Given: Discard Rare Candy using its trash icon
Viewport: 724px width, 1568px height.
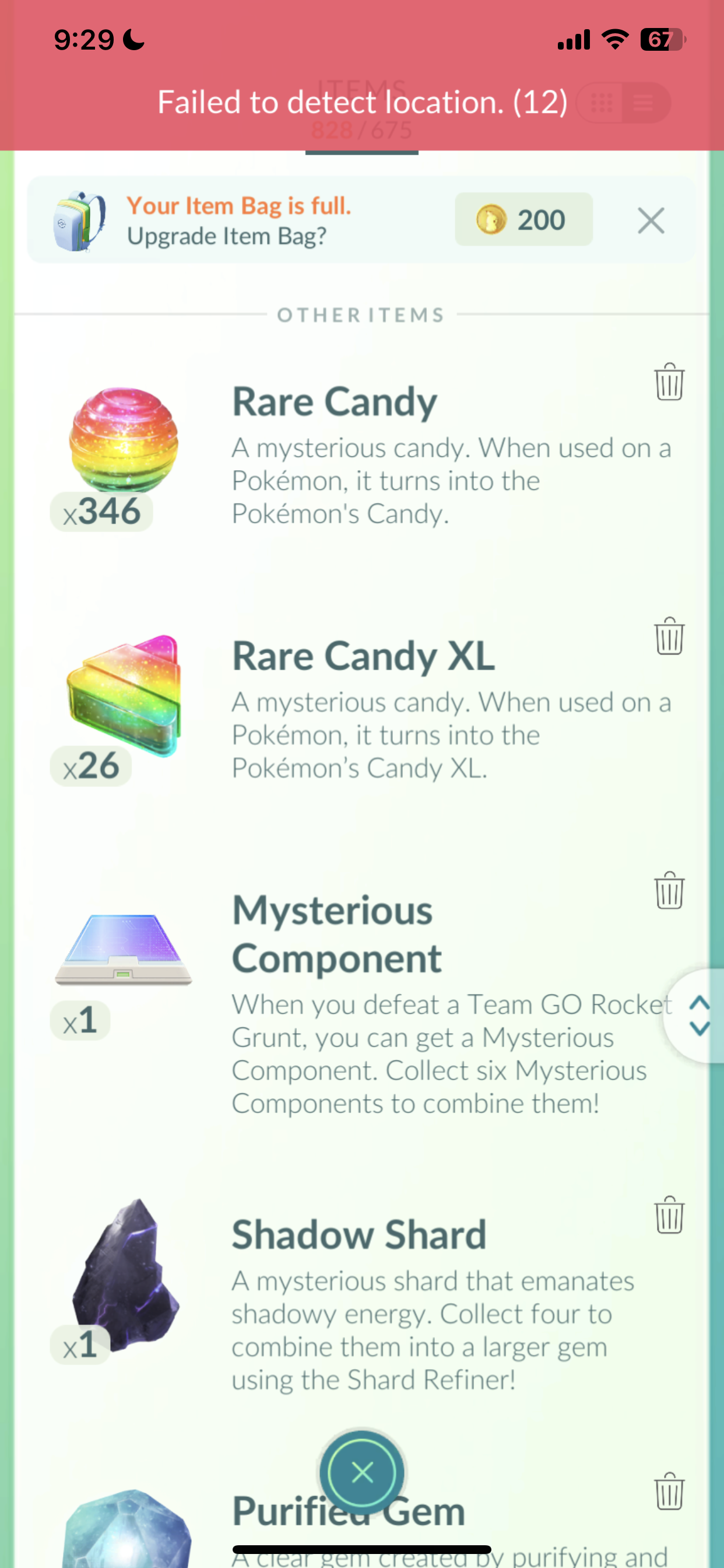Looking at the screenshot, I should [669, 381].
